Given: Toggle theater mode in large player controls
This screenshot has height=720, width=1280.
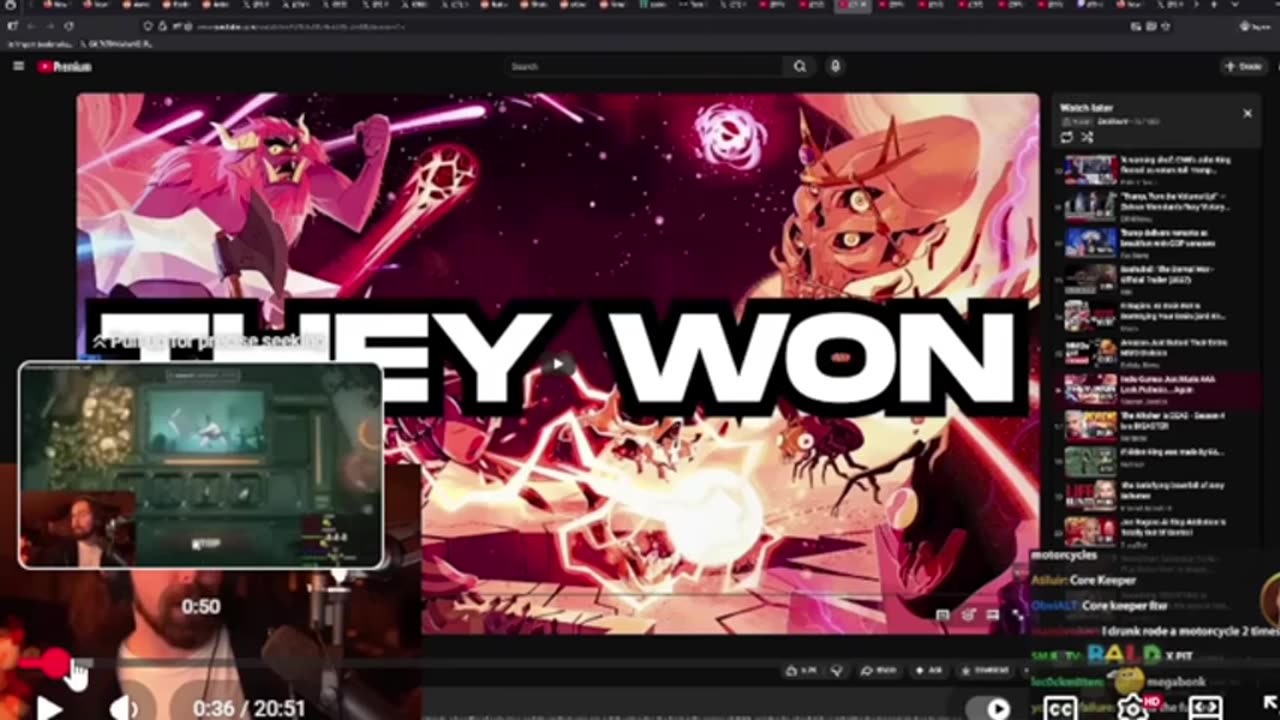Looking at the screenshot, I should pyautogui.click(x=1205, y=708).
